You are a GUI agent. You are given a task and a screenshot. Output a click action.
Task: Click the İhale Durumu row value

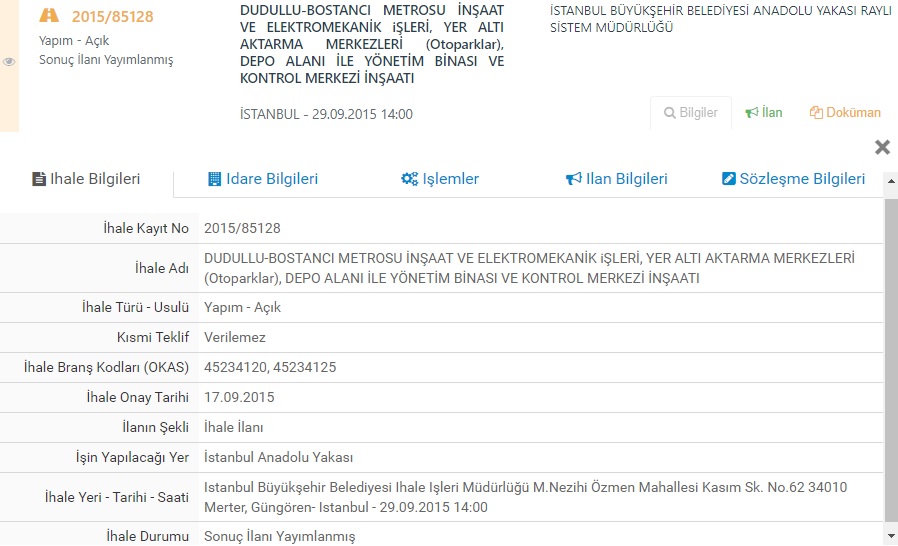pyautogui.click(x=279, y=536)
